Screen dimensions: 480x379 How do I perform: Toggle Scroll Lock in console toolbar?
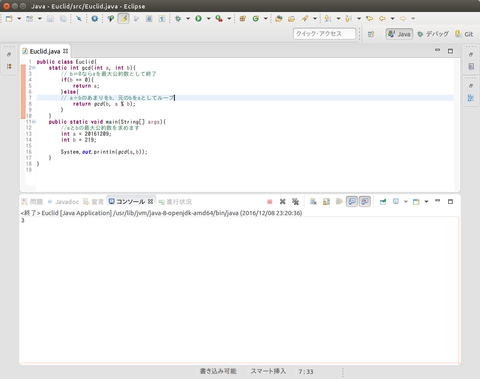pyautogui.click(x=326, y=201)
